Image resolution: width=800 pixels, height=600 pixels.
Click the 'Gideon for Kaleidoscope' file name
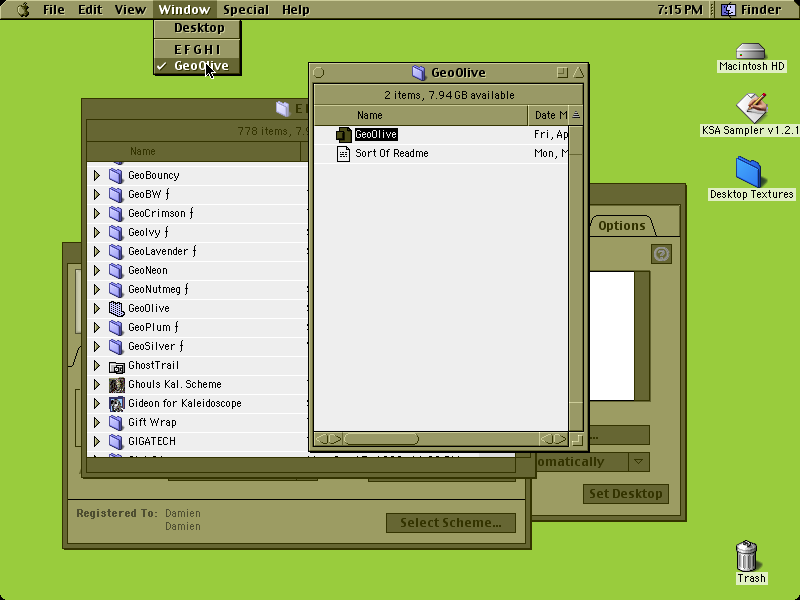pos(185,404)
